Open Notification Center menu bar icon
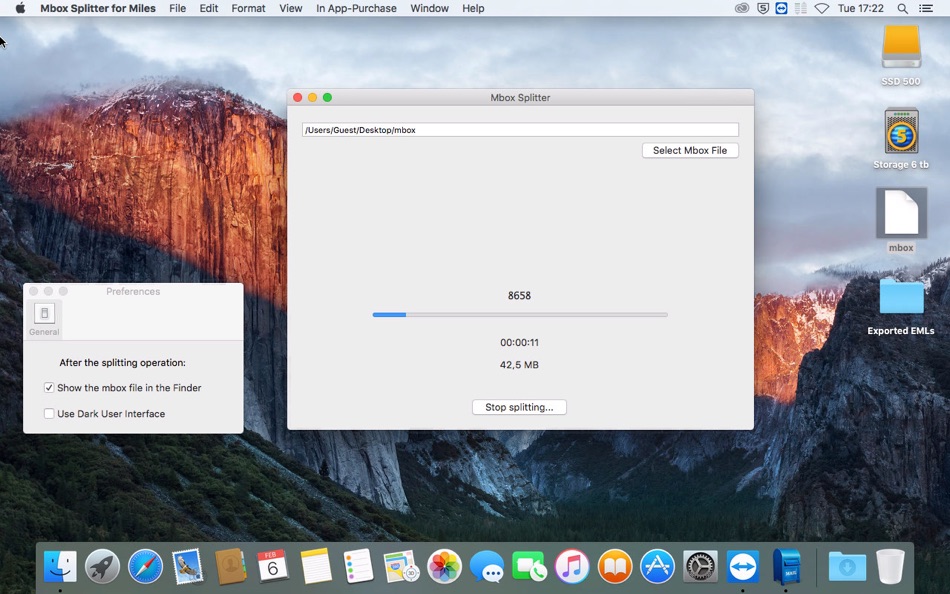Image resolution: width=950 pixels, height=594 pixels. point(926,8)
